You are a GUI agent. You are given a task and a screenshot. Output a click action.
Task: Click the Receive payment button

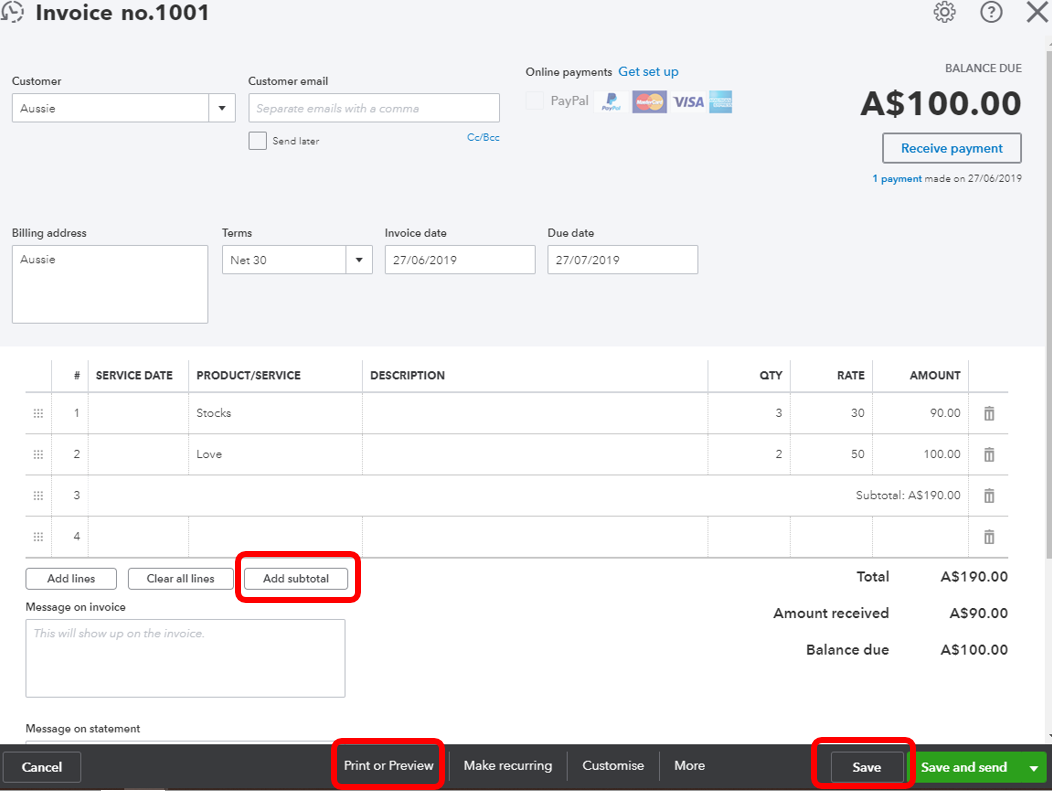[x=951, y=148]
